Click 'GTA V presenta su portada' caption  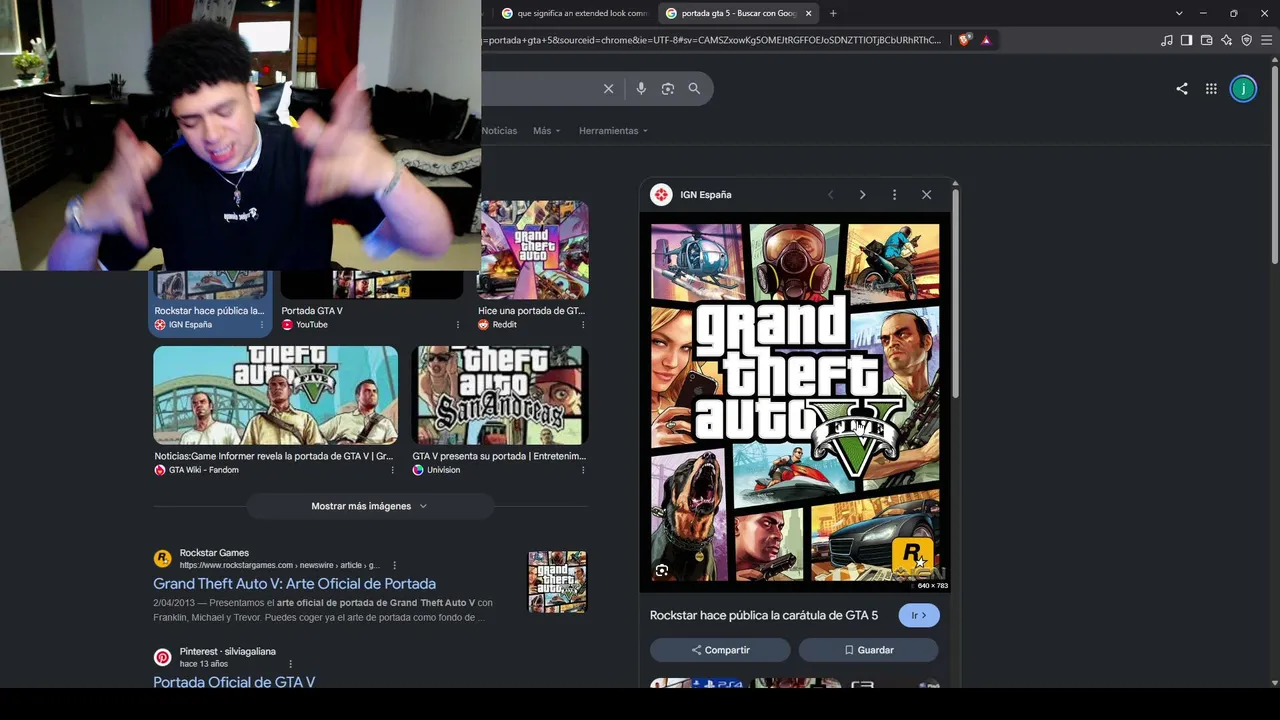tap(499, 456)
